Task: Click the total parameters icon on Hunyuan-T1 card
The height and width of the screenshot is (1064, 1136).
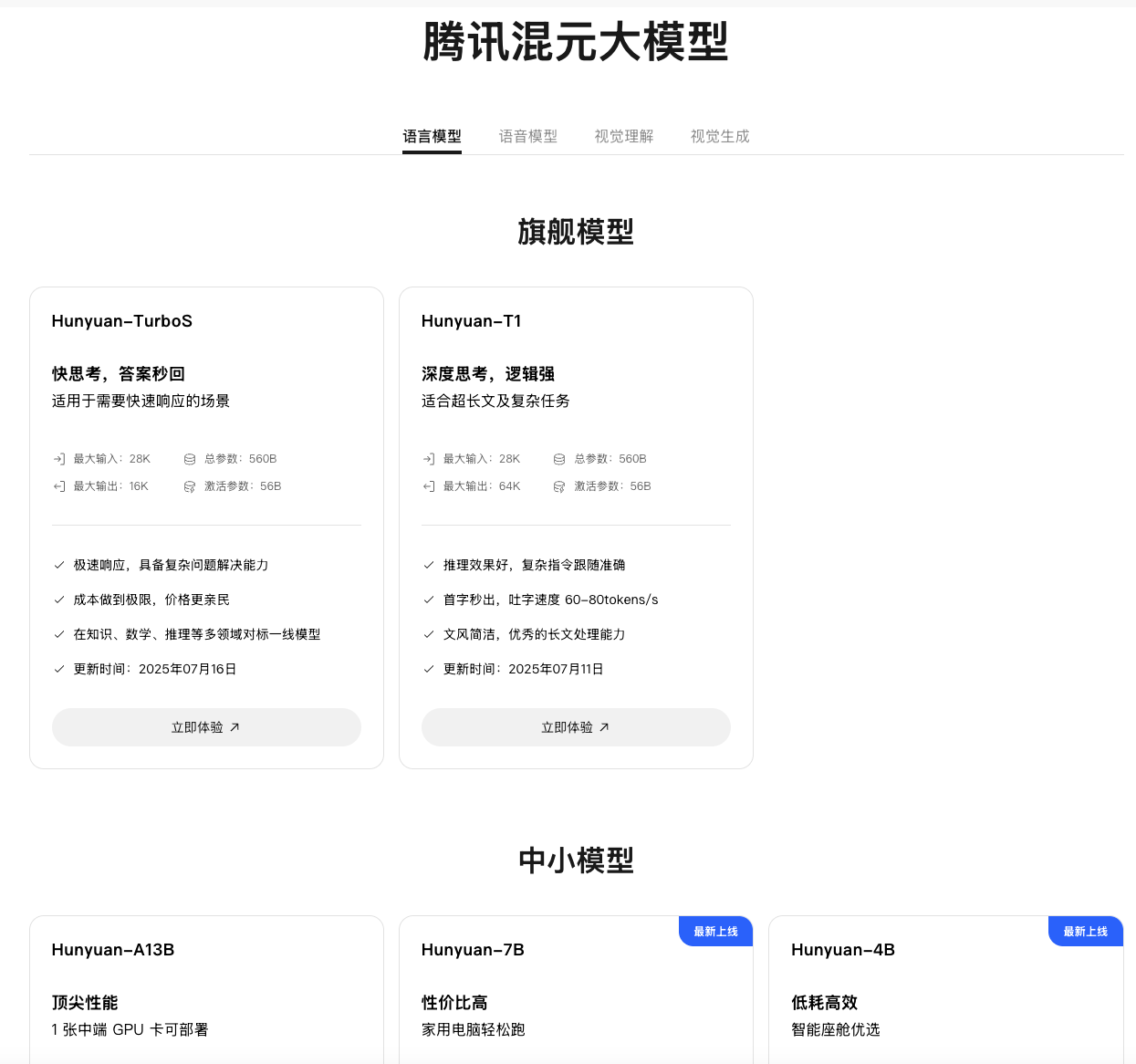Action: tap(559, 459)
